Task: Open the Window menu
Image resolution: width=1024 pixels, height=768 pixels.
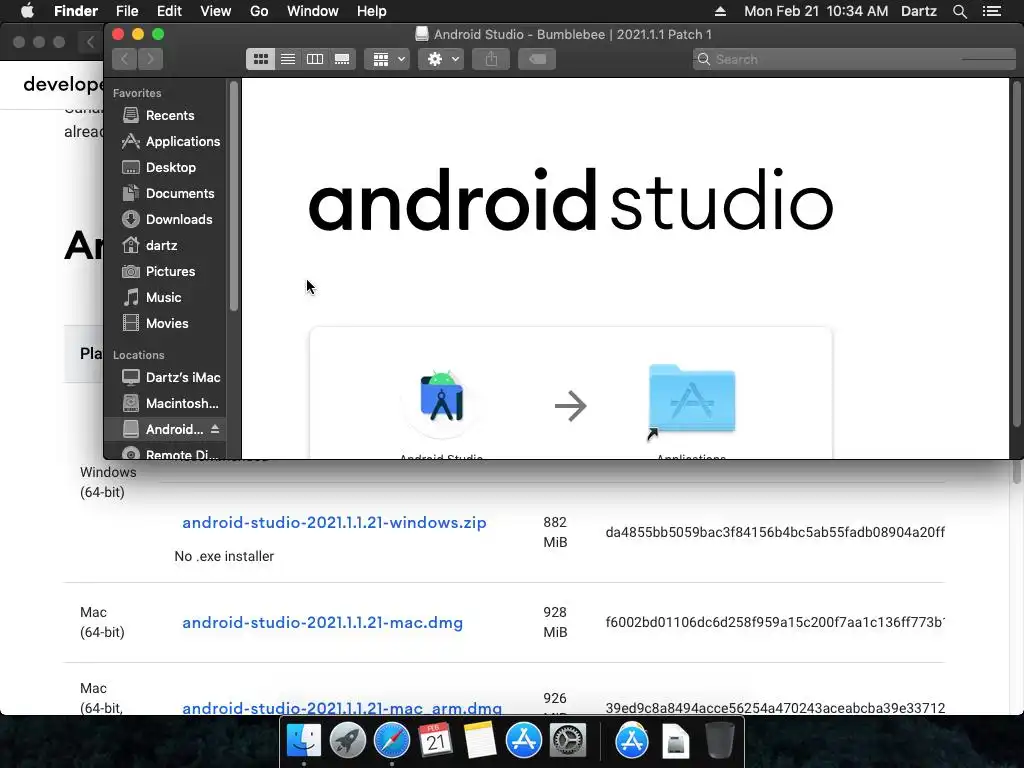Action: pyautogui.click(x=313, y=11)
